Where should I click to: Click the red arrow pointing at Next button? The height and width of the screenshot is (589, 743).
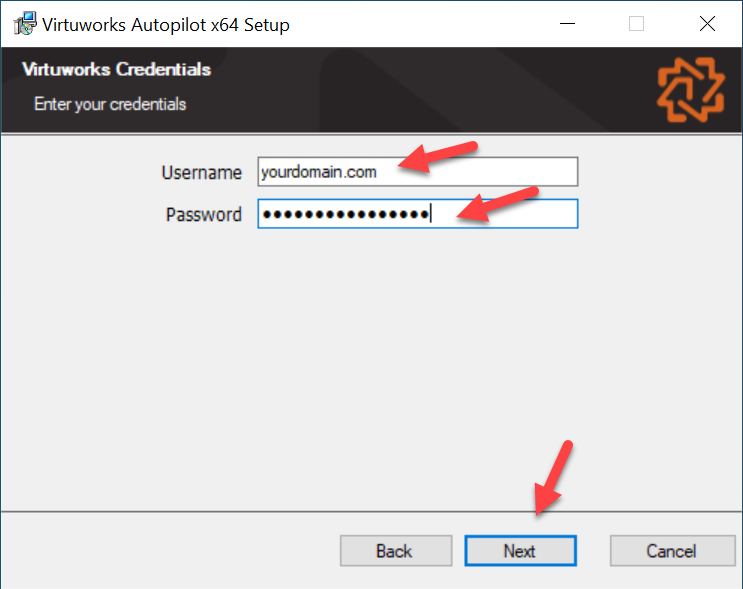click(x=553, y=478)
